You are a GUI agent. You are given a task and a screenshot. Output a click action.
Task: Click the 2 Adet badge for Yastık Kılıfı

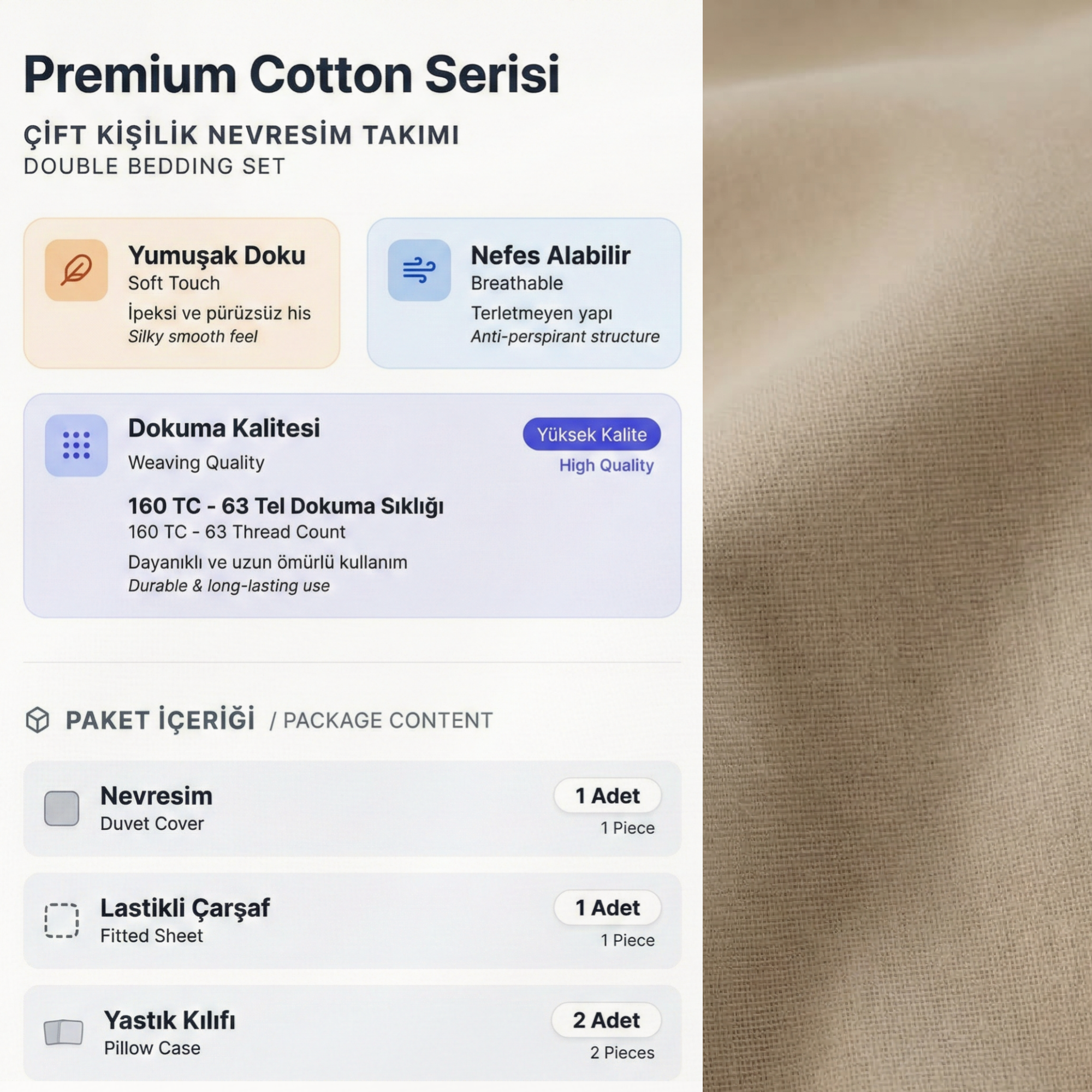[607, 1020]
